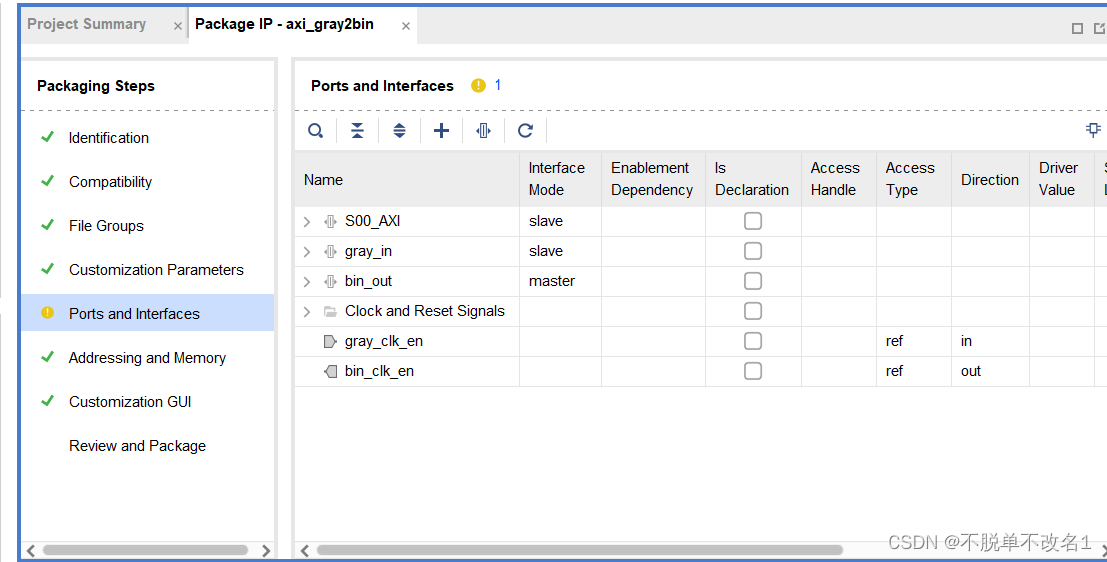Click the Add plus icon in toolbar
The image size is (1107, 562).
click(441, 131)
